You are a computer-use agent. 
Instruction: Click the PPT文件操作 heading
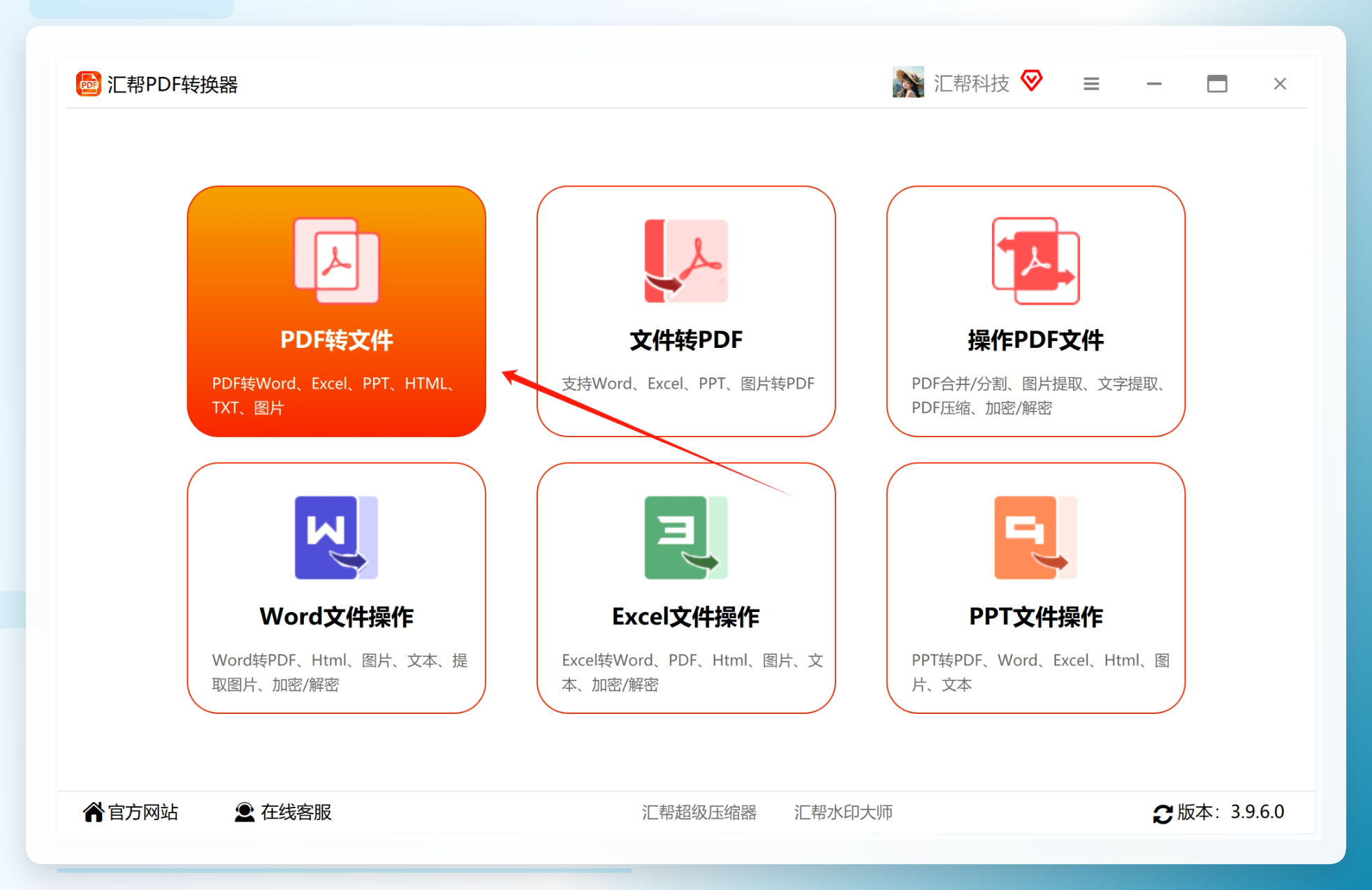click(x=1036, y=617)
